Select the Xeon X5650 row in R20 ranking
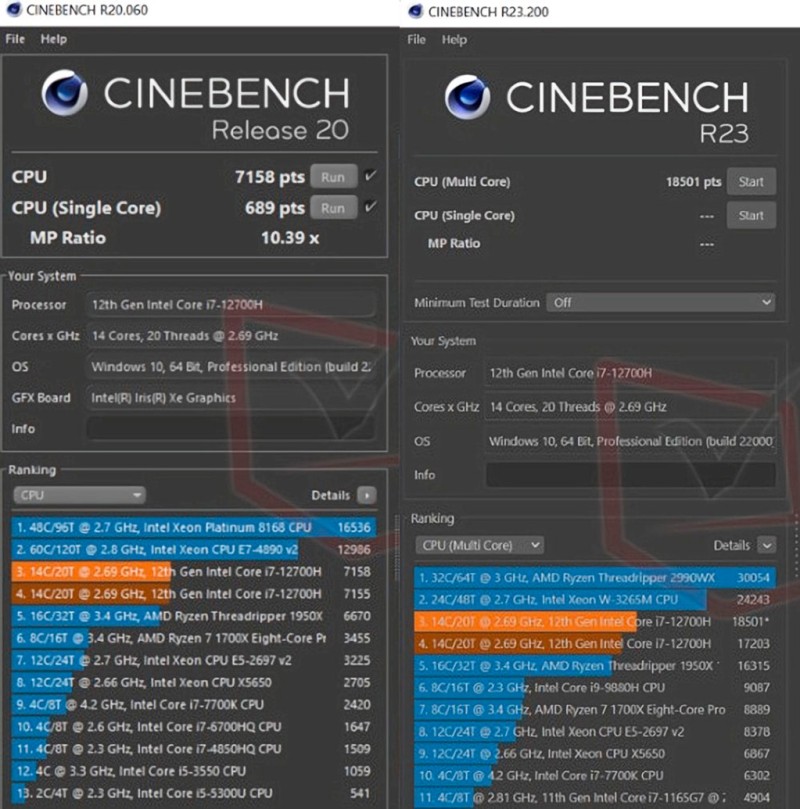 (x=193, y=683)
